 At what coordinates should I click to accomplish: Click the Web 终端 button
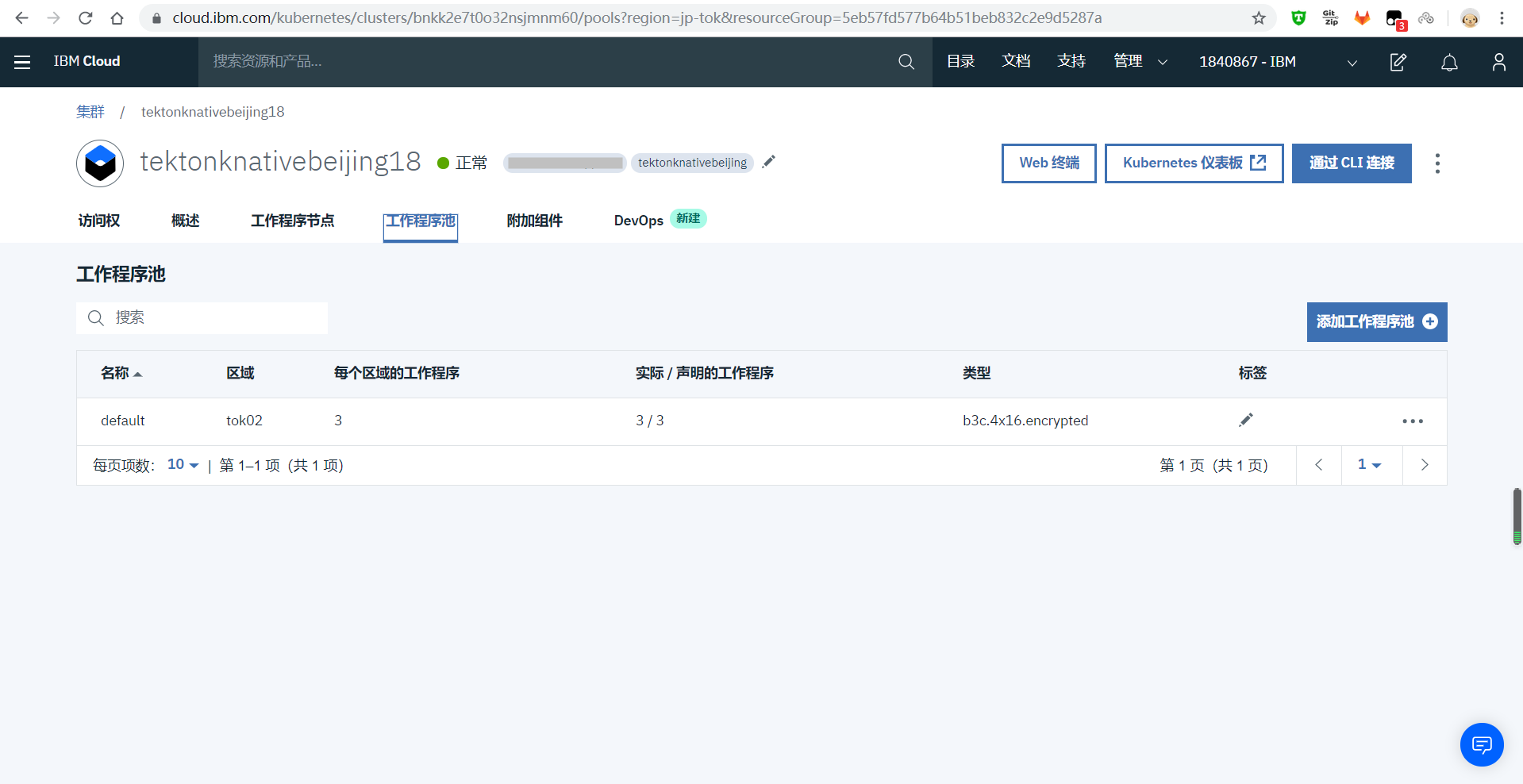(1049, 163)
